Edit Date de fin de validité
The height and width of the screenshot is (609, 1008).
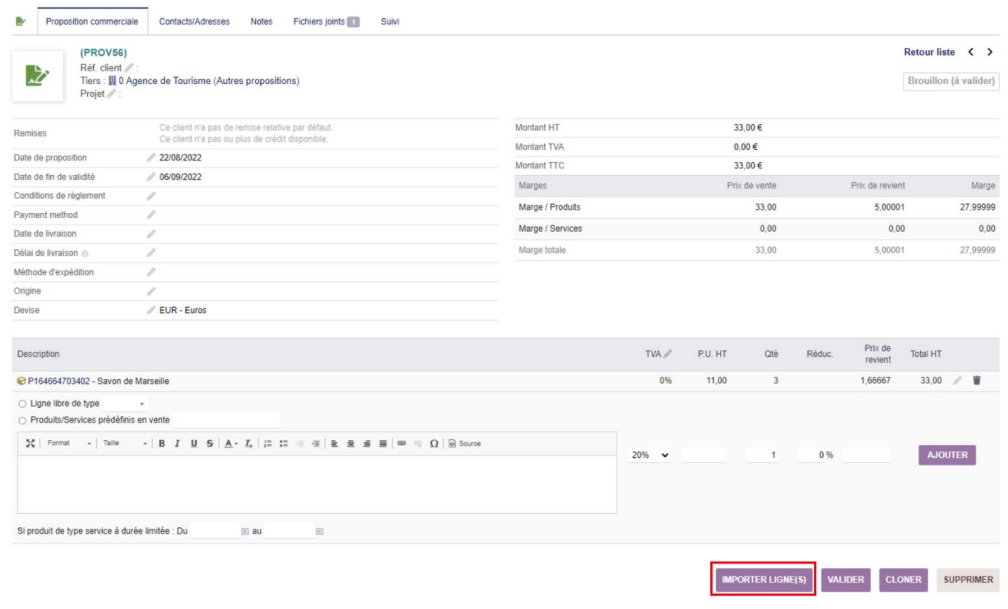(151, 177)
